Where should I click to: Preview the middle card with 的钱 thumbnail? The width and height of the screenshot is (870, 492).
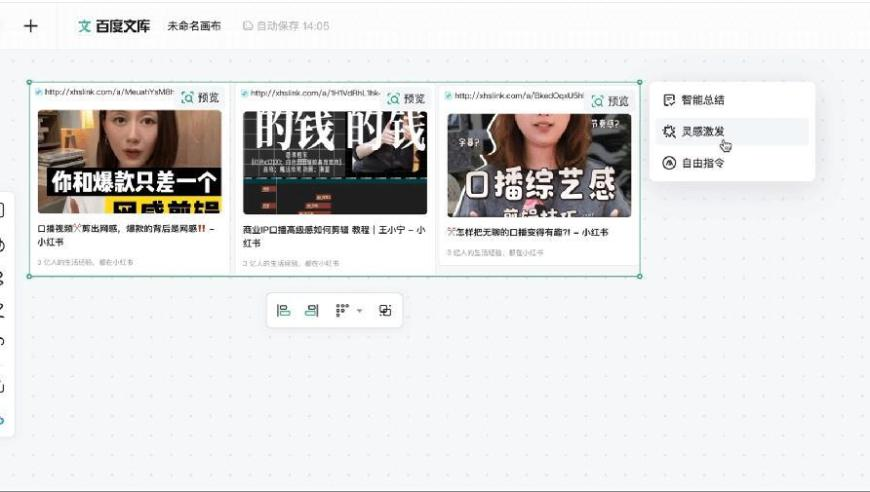click(x=406, y=99)
